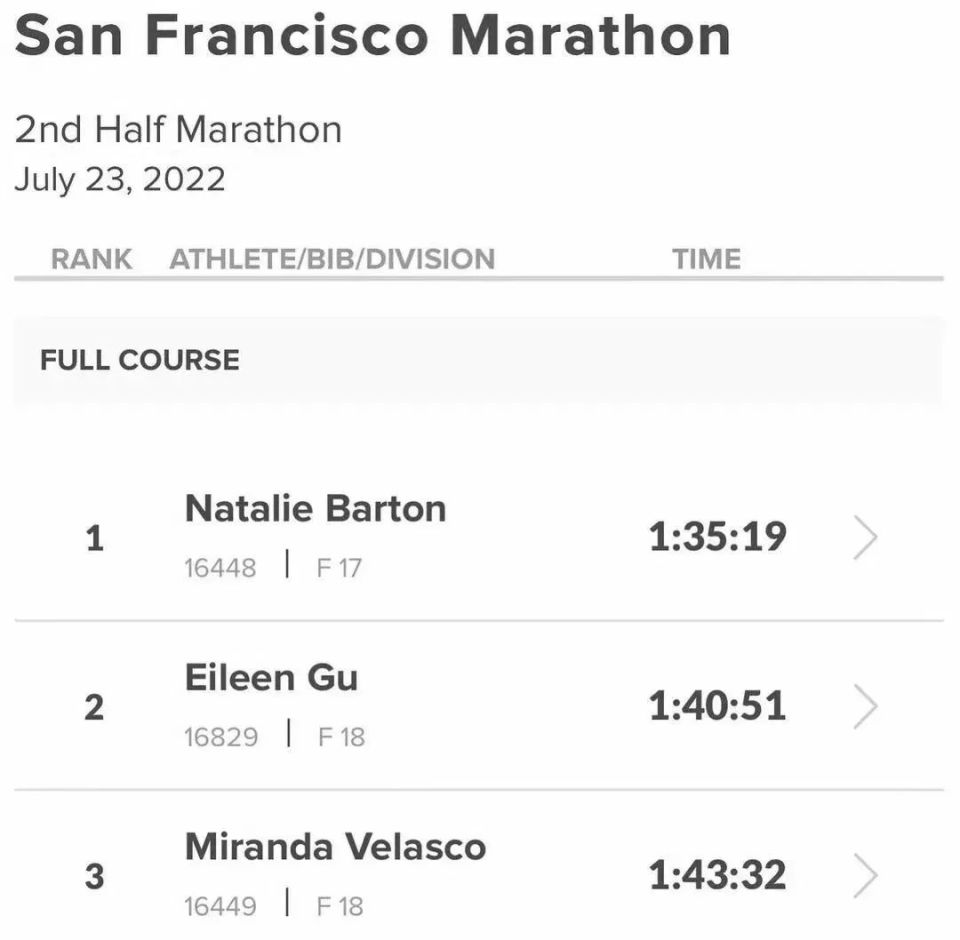
Task: Click the ATHLETE/BIB/DIVISION column header
Action: click(332, 259)
